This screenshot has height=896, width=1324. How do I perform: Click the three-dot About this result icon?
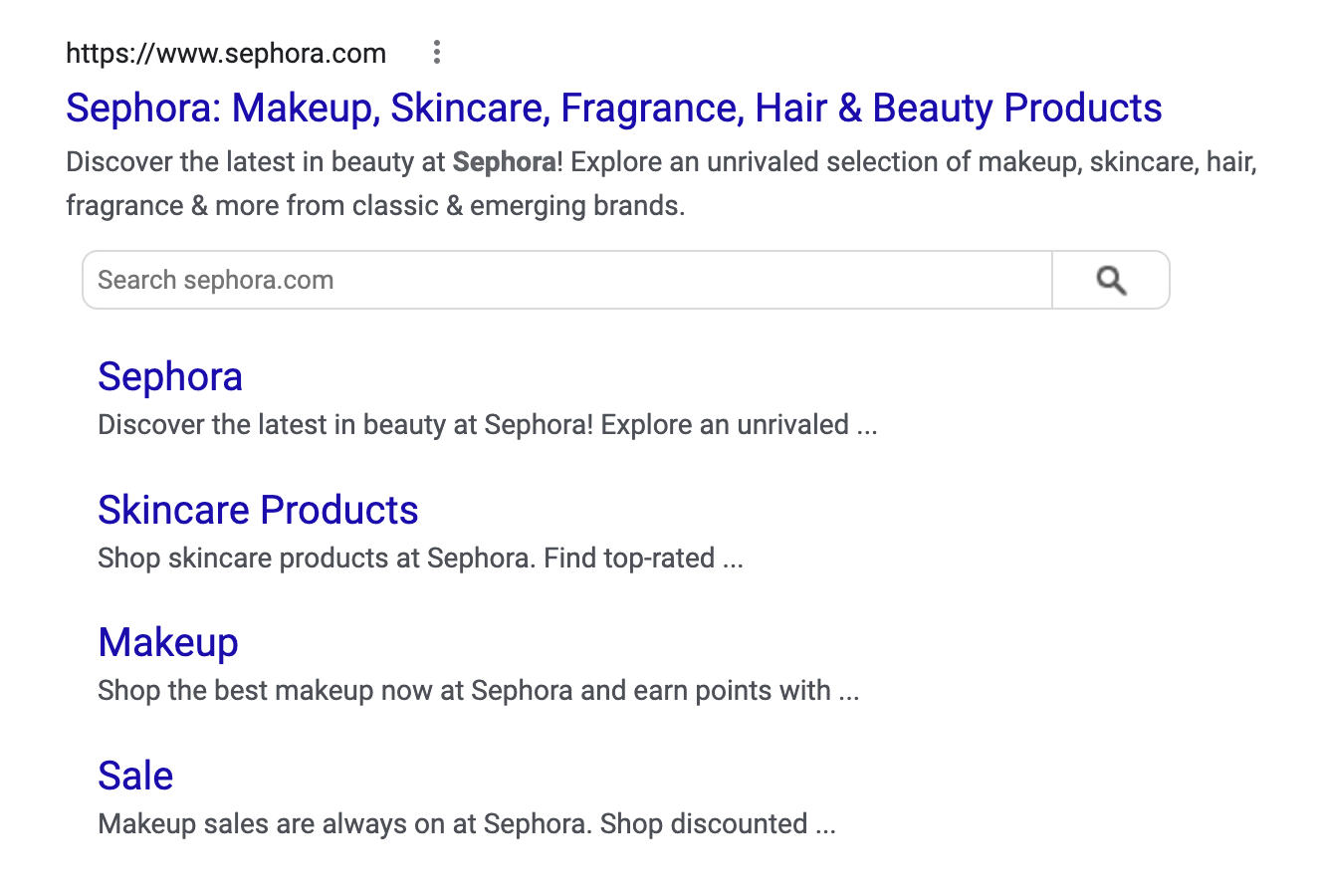tap(436, 52)
